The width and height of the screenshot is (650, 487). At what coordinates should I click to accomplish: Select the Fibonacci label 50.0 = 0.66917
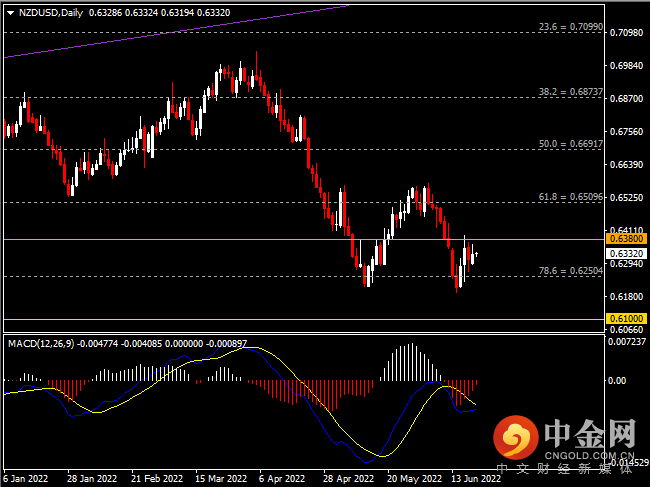[570, 144]
